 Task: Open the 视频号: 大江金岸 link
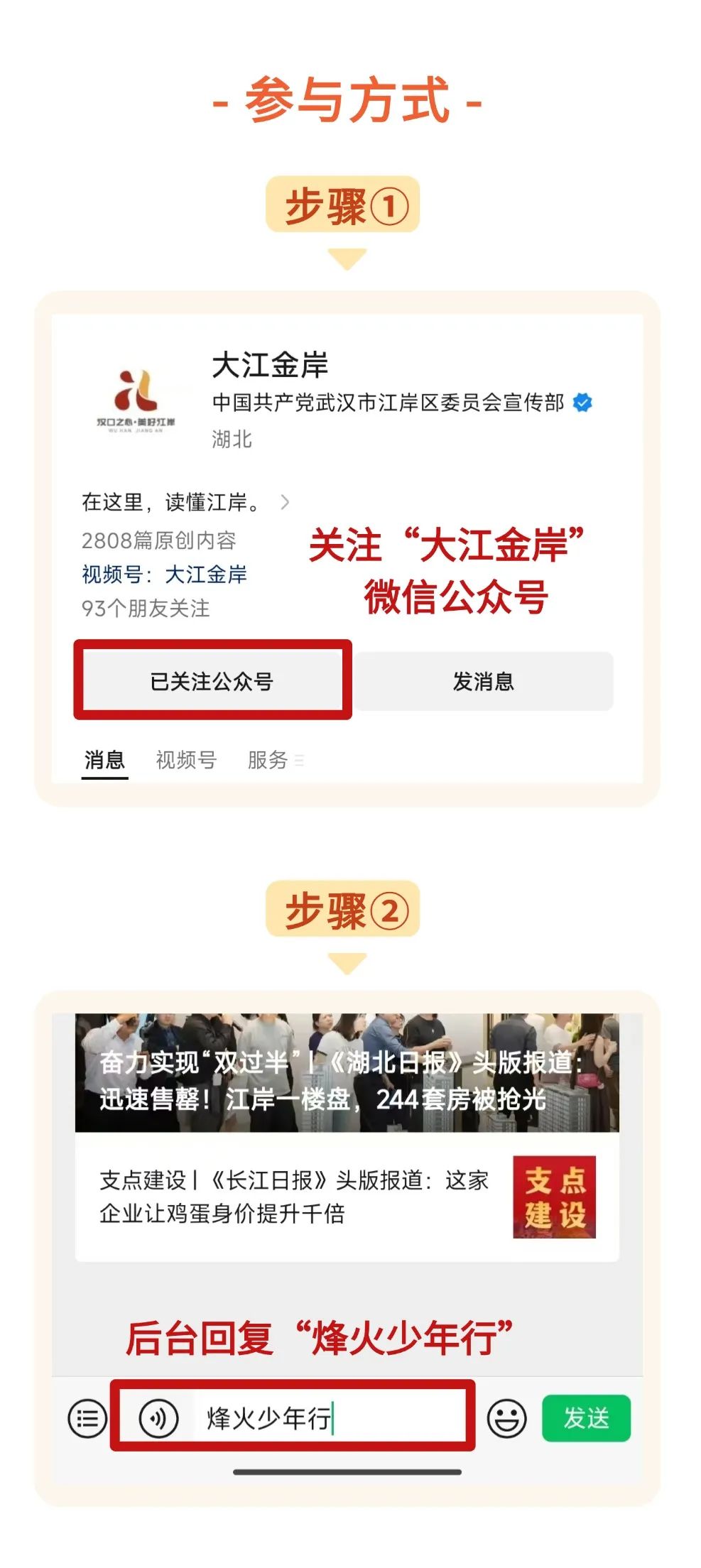coord(164,575)
